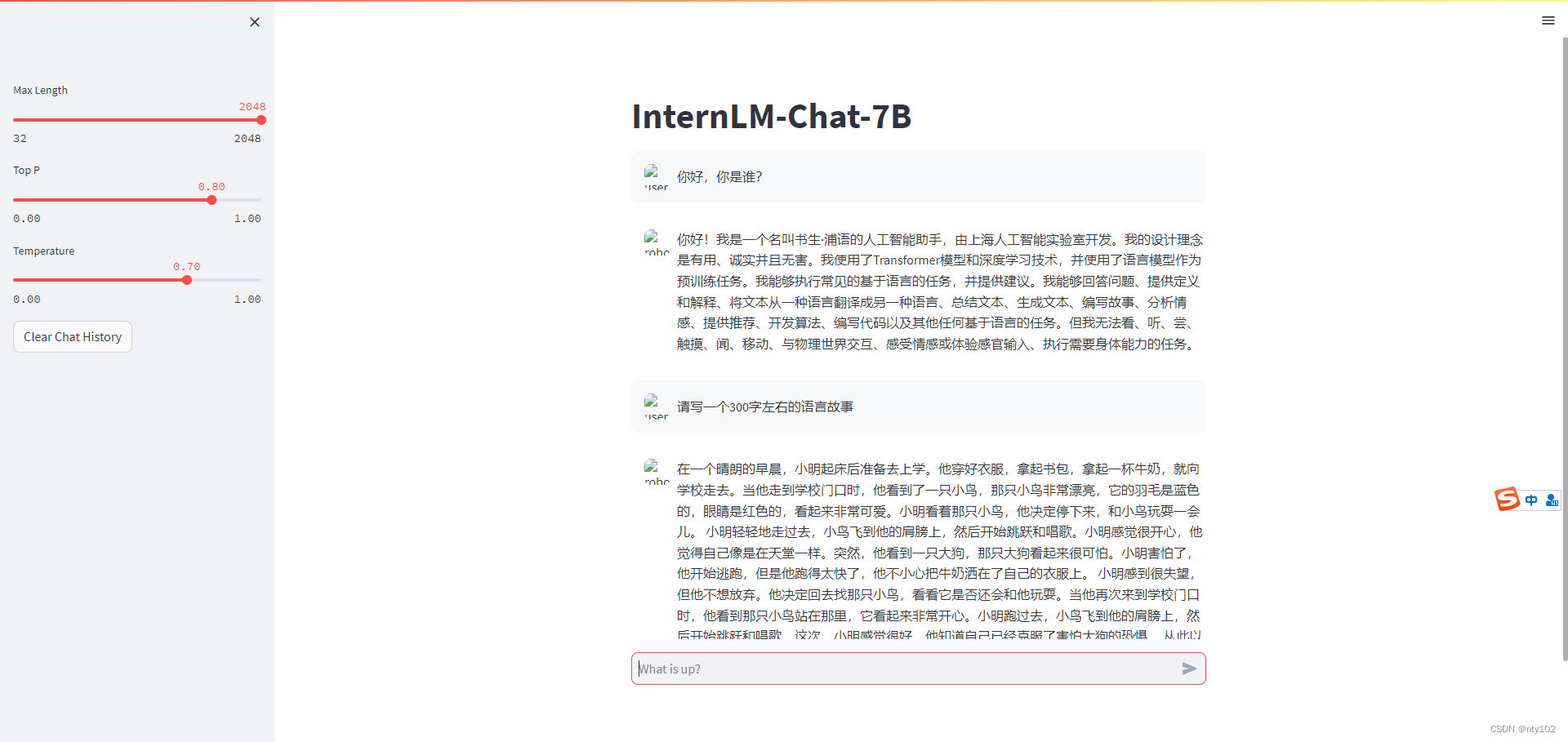Click the Top P slider handle
This screenshot has width=1568, height=742.
click(212, 200)
